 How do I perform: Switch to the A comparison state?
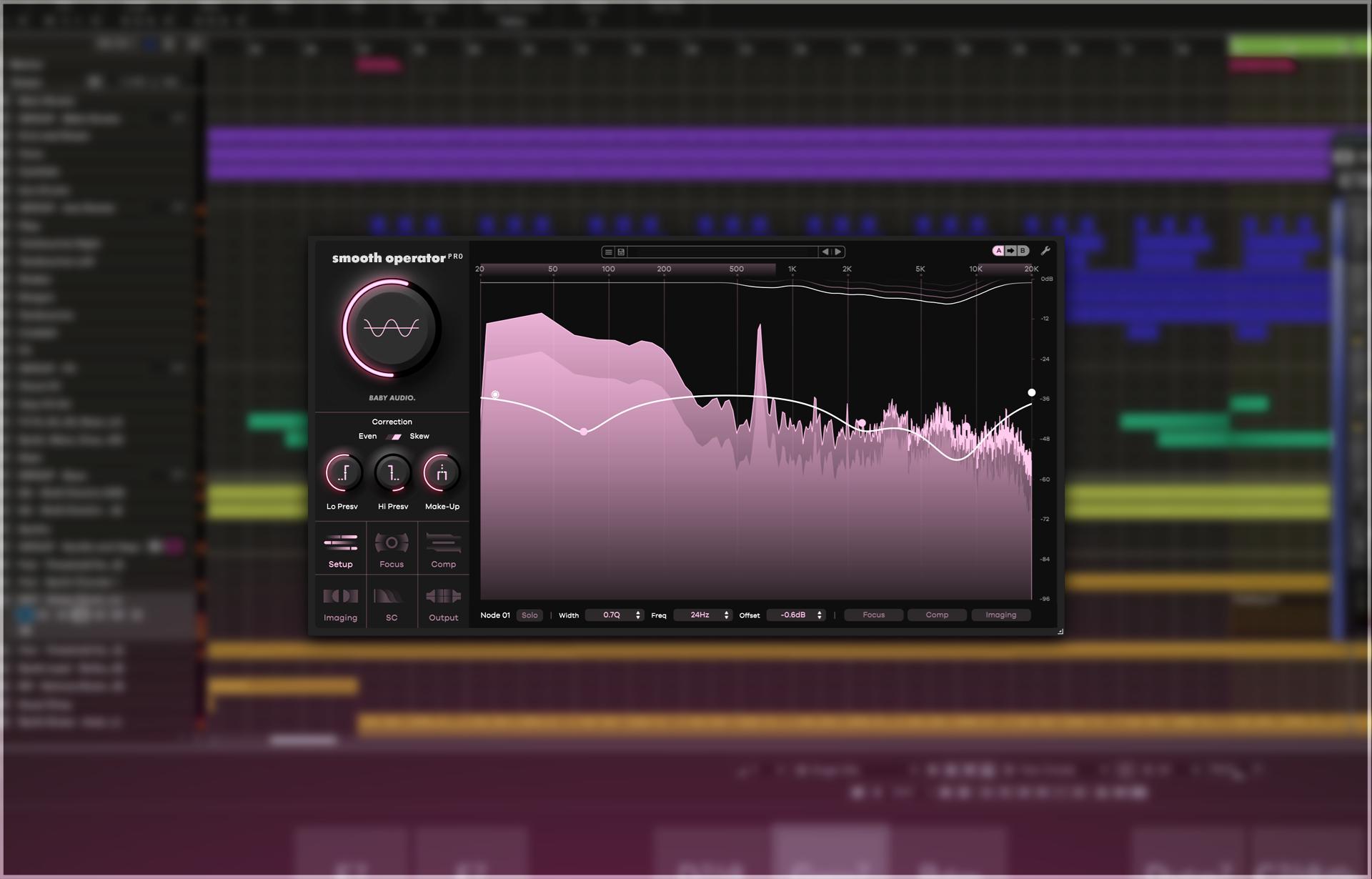click(998, 251)
